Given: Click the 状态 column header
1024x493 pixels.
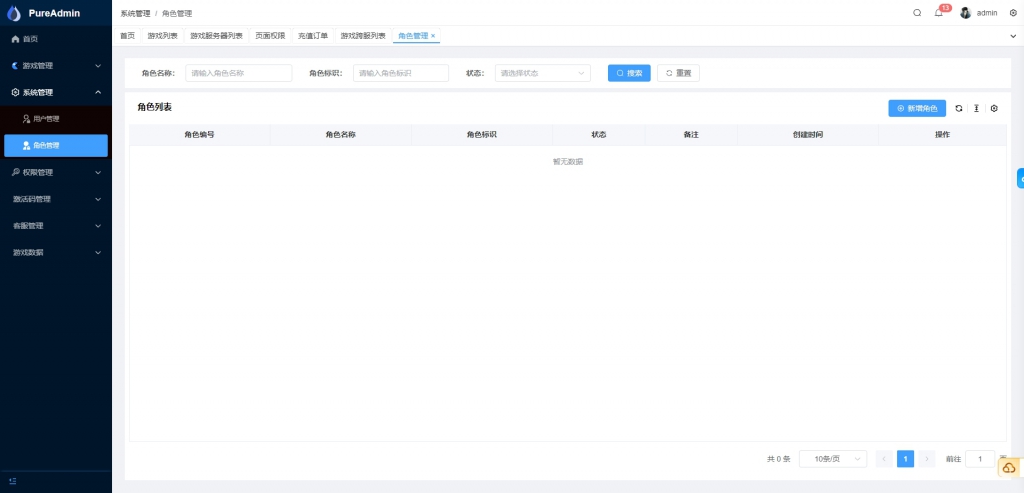Looking at the screenshot, I should [x=599, y=135].
